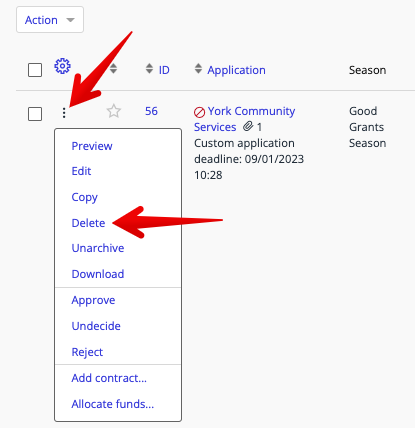Click the three-dot row options icon
The image size is (415, 428).
[x=64, y=113]
